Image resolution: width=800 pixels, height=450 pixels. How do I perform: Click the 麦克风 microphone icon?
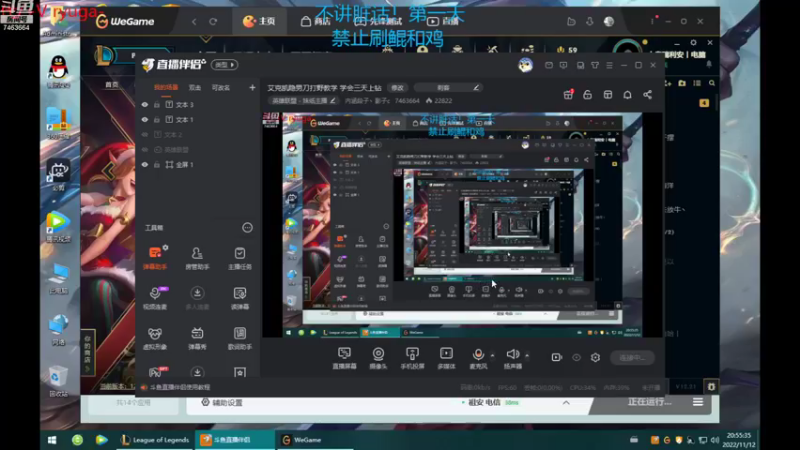click(x=478, y=354)
